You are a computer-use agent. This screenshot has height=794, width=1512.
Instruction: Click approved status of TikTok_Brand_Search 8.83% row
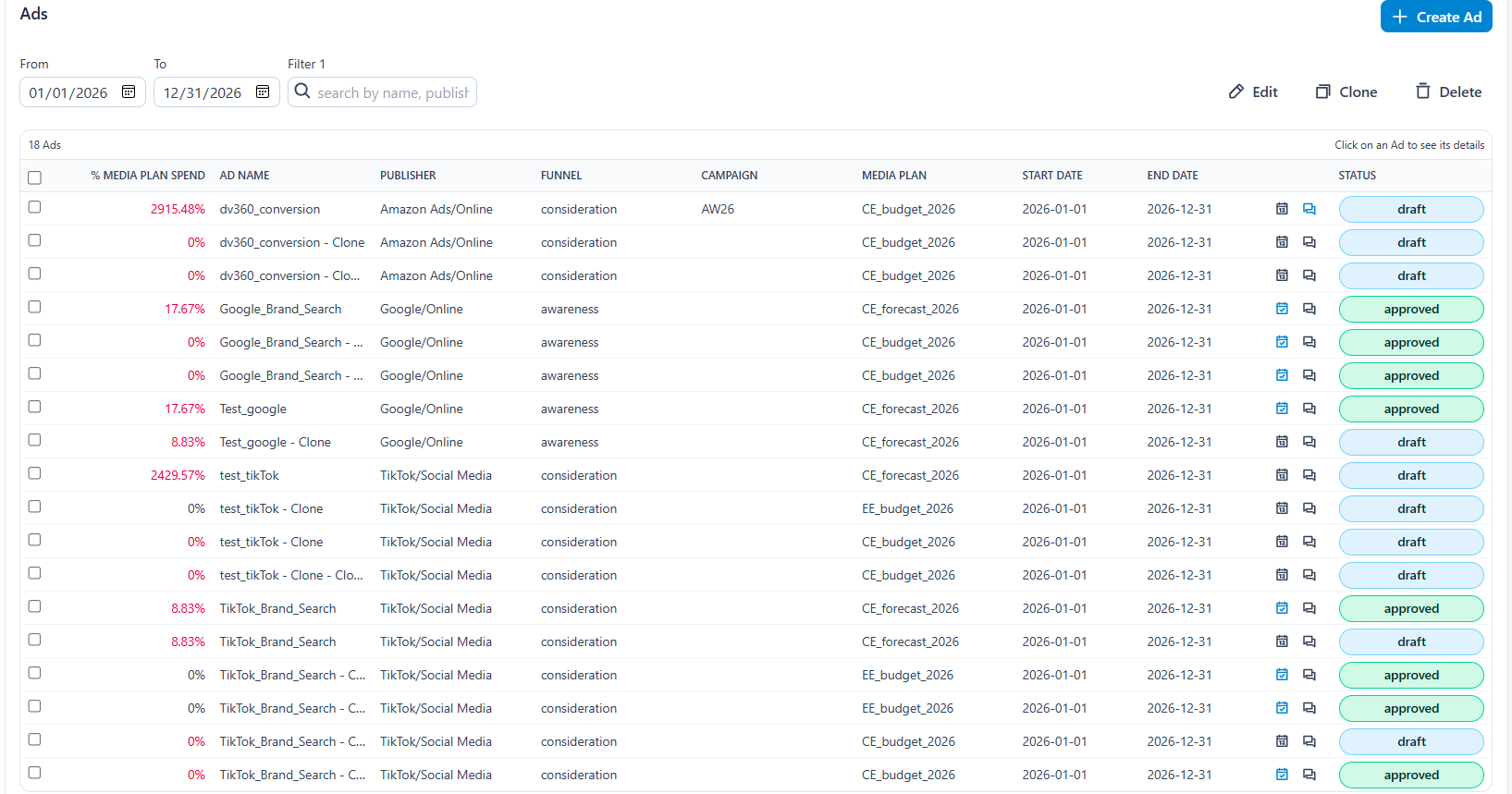[1411, 608]
